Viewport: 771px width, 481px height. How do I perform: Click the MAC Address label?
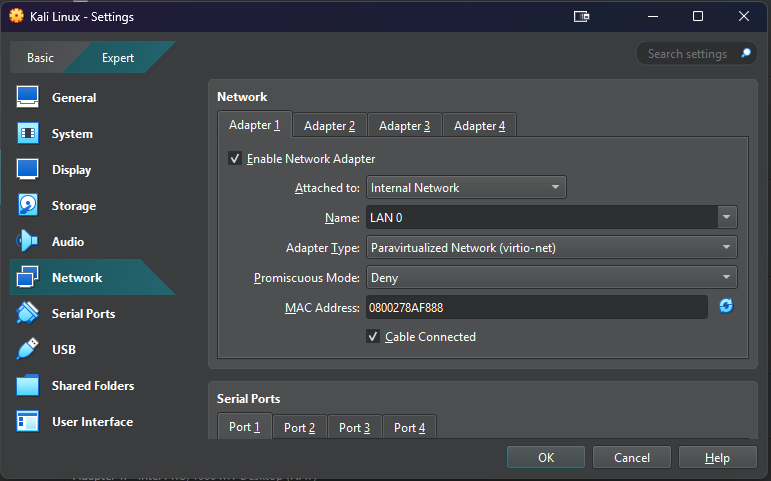(x=323, y=307)
